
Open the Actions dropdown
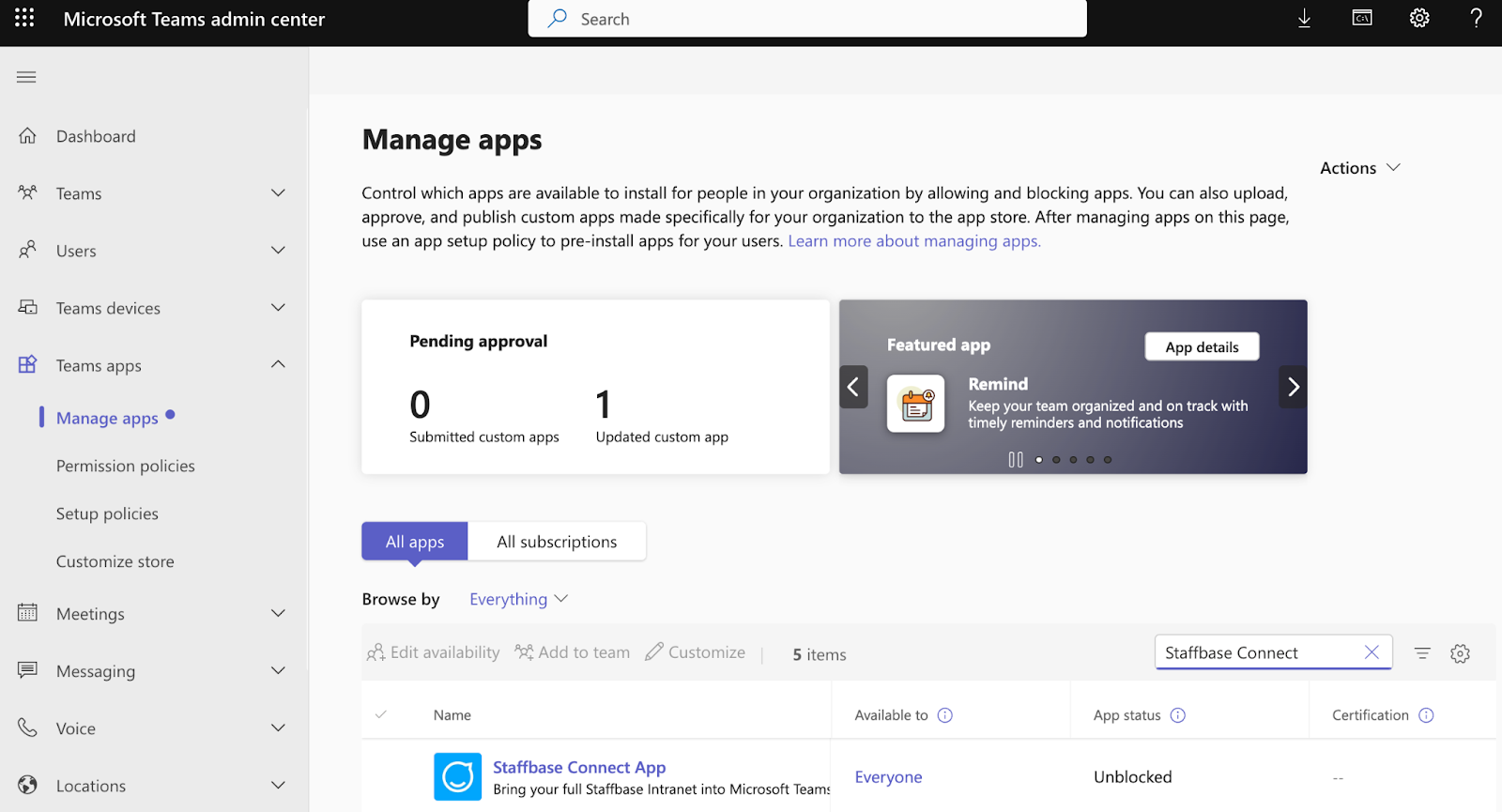(1360, 168)
